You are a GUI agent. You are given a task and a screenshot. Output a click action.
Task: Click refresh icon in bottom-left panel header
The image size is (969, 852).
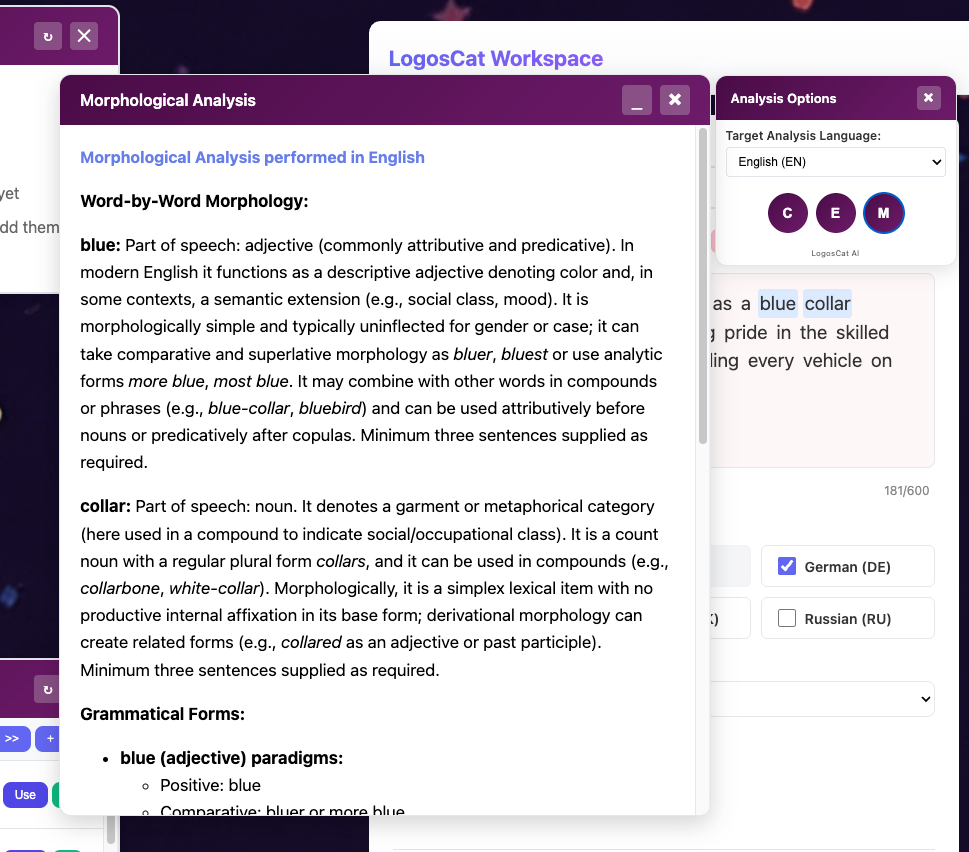47,689
